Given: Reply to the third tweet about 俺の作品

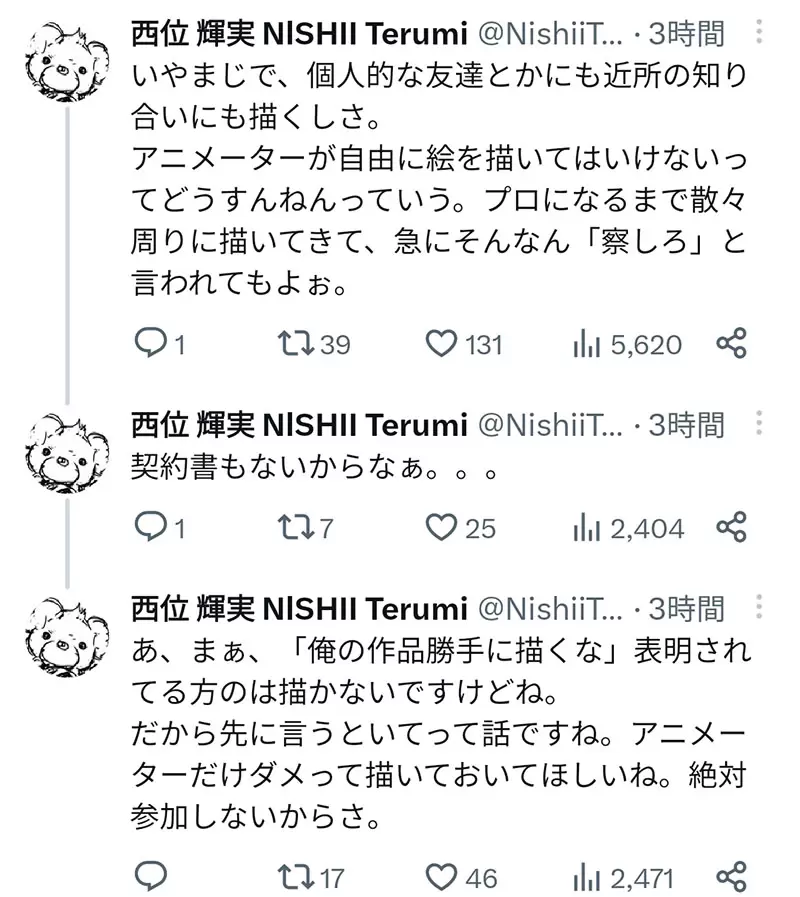Looking at the screenshot, I should 149,877.
